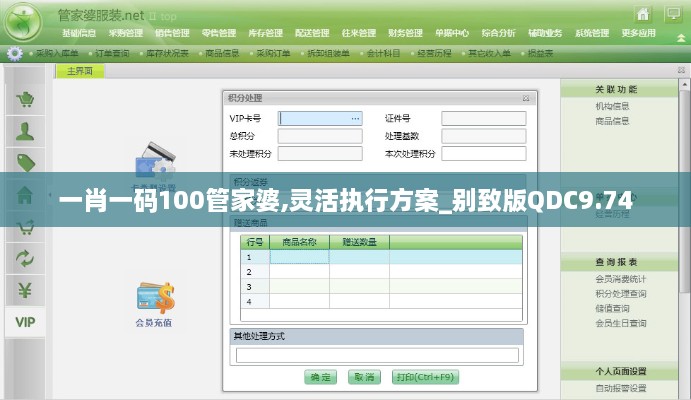Image resolution: width=691 pixels, height=400 pixels.
Task: Open 机构信息 in 关联功能 panel
Action: pos(612,106)
